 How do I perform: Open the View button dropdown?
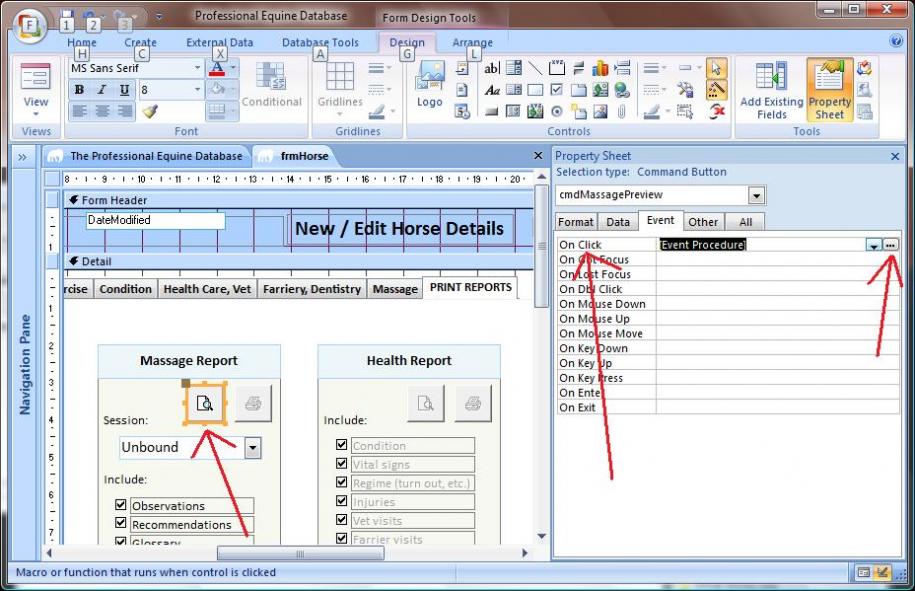tap(36, 114)
